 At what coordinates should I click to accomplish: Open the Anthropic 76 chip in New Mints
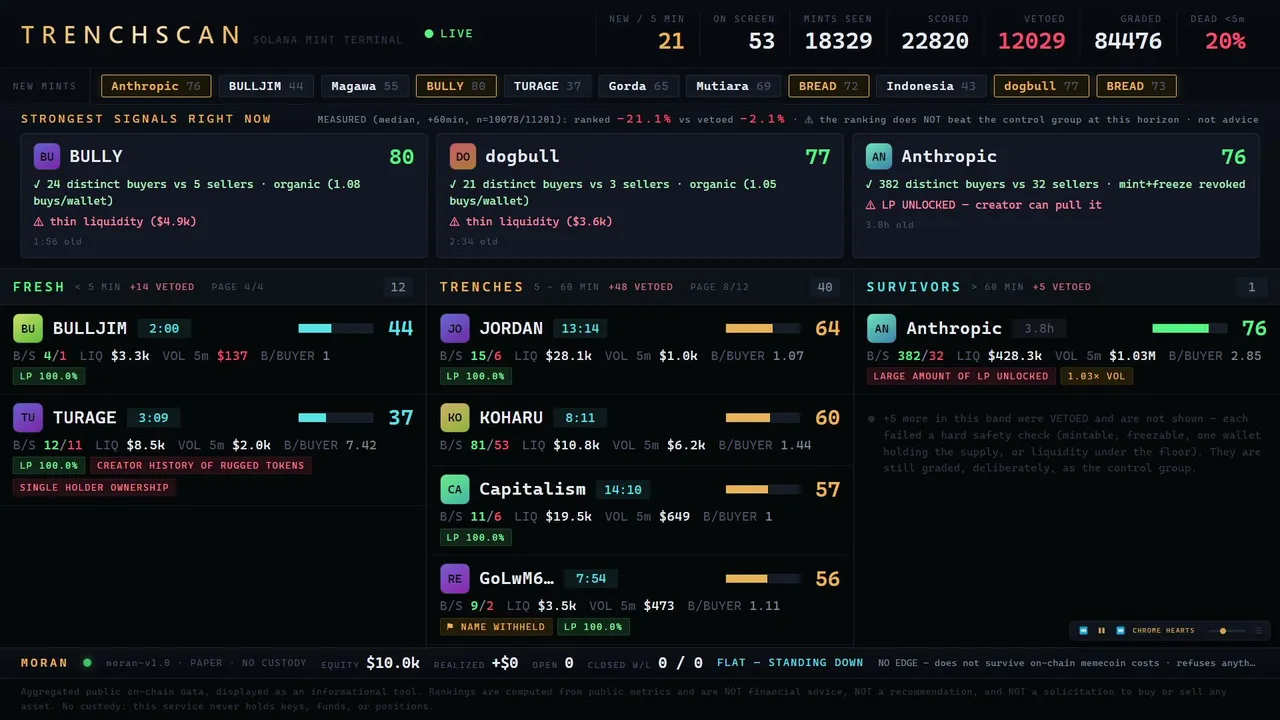[156, 86]
